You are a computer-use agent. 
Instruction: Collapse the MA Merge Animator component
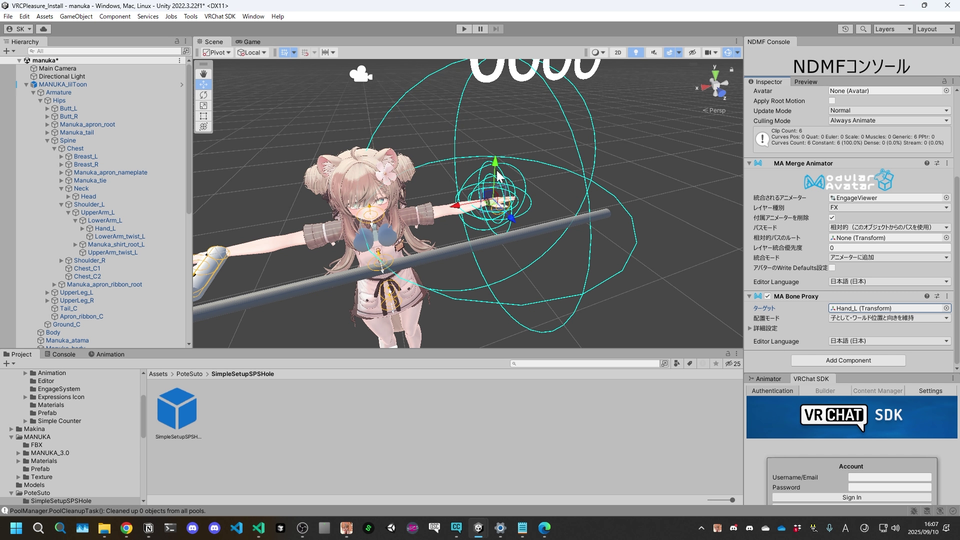(x=749, y=163)
